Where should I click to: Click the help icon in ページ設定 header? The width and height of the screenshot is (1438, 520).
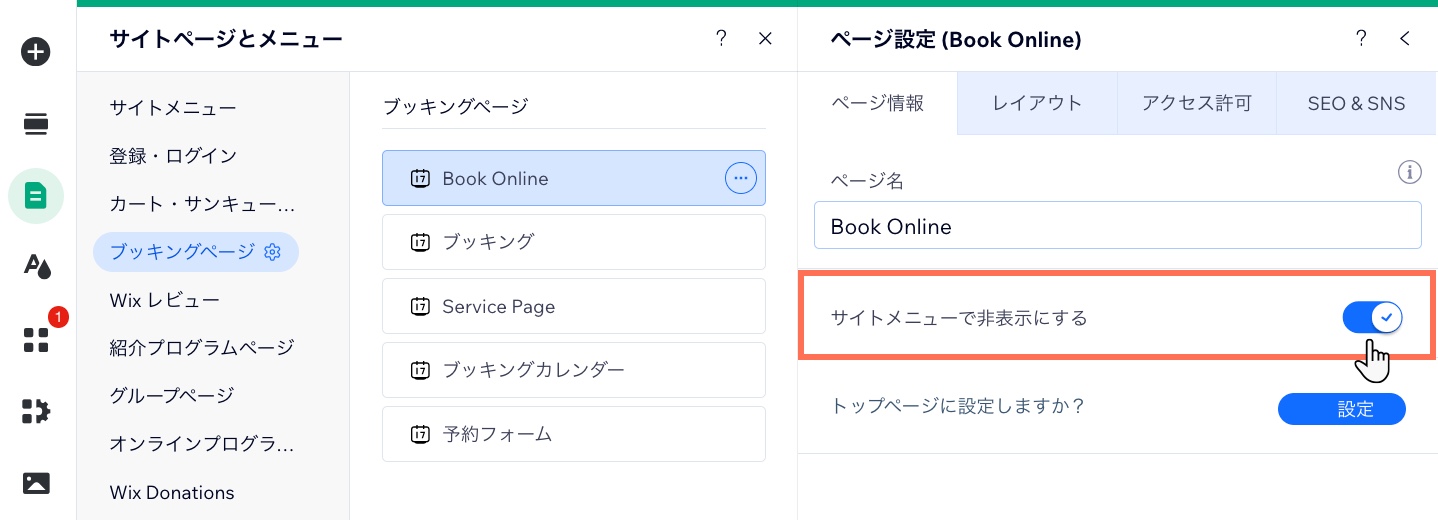1361,38
